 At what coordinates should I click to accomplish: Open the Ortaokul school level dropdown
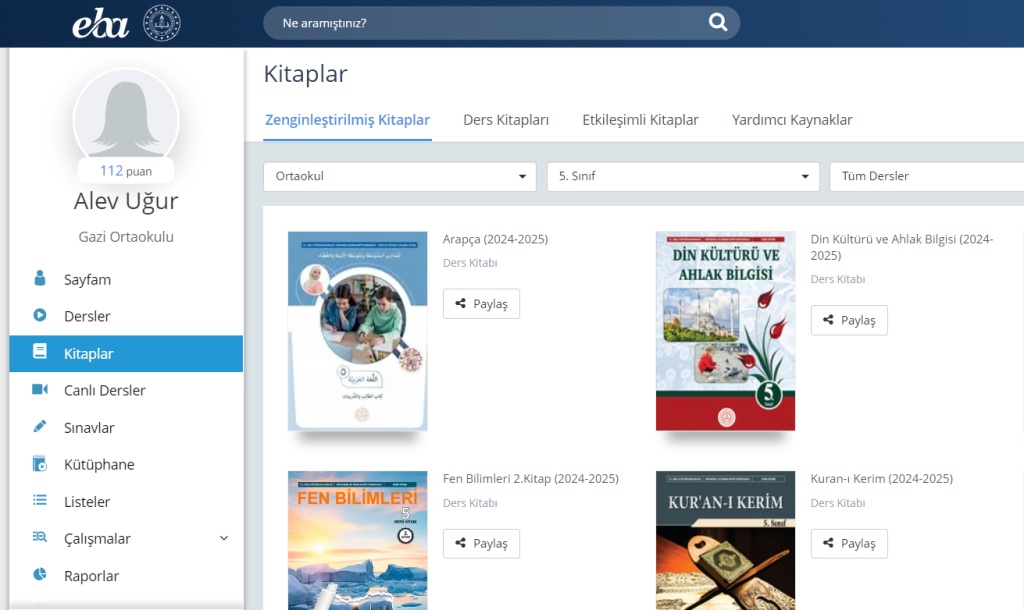pyautogui.click(x=400, y=176)
